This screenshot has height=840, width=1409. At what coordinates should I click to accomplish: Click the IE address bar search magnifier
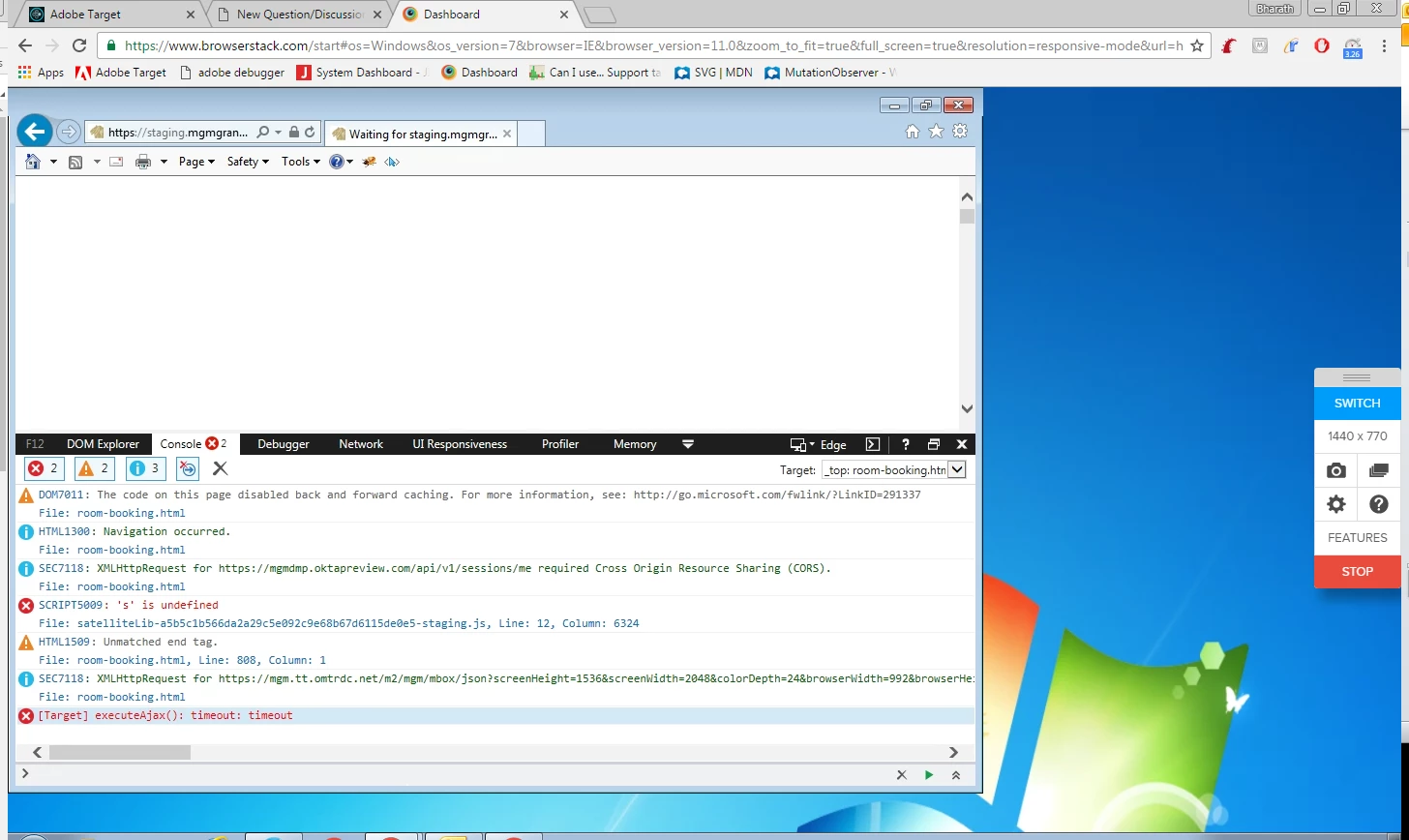263,132
